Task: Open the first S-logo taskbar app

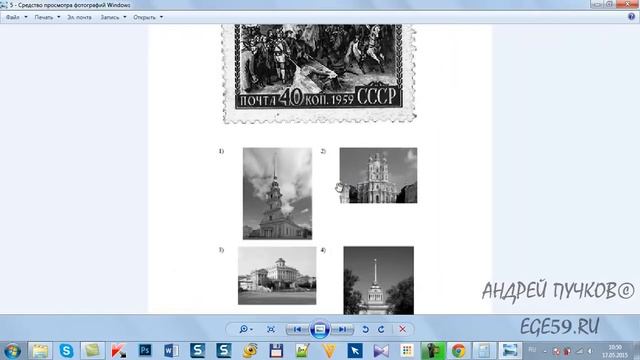Action: click(198, 351)
